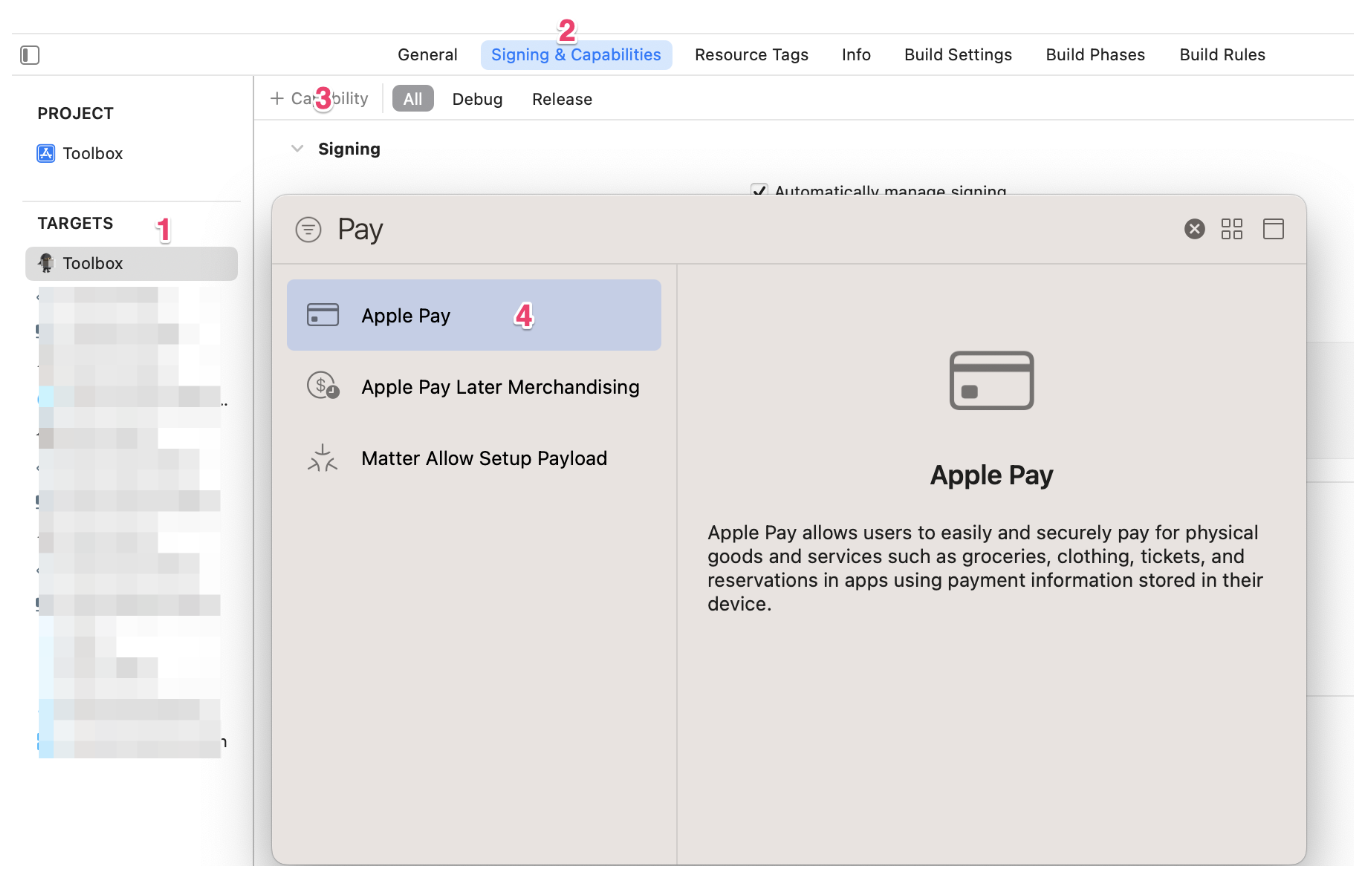
Task: Click the bold Apple Pay title in detail pane
Action: coord(991,474)
